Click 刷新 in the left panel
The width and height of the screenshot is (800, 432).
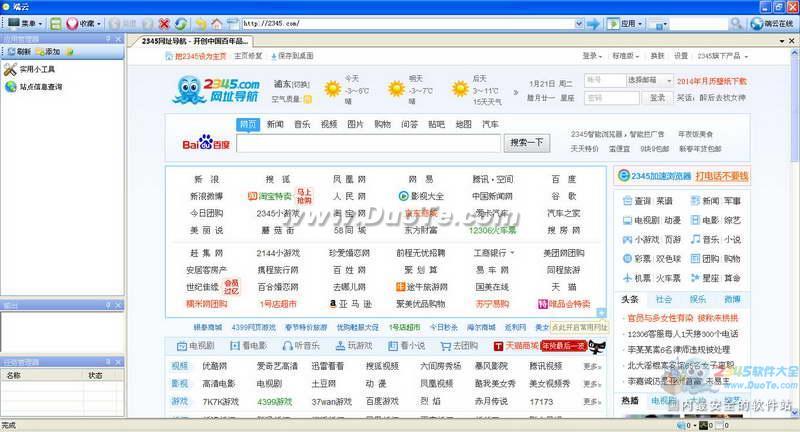pyautogui.click(x=19, y=52)
